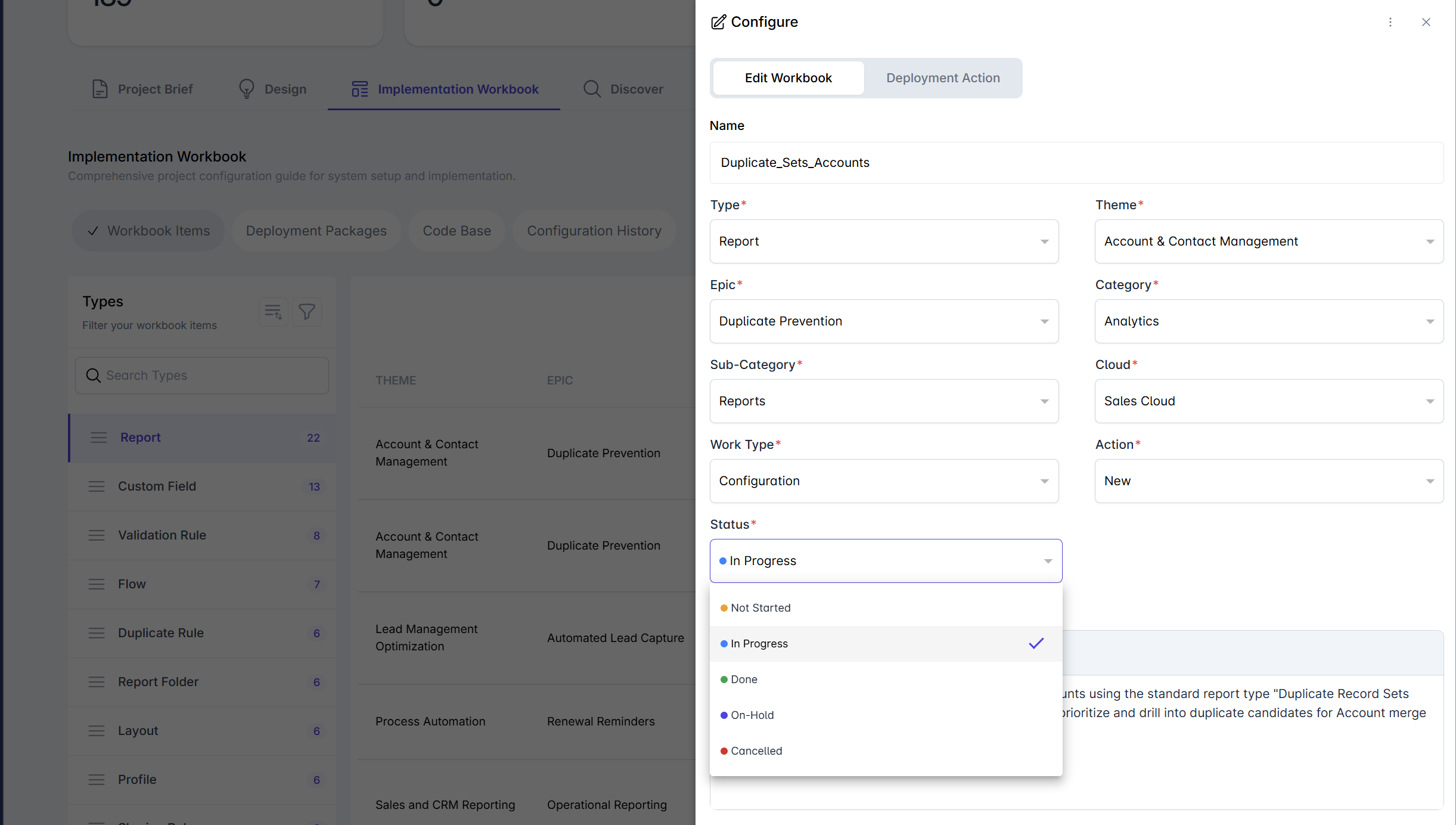Click drag handle icon for Validation Rule
The width and height of the screenshot is (1456, 825).
pos(97,535)
